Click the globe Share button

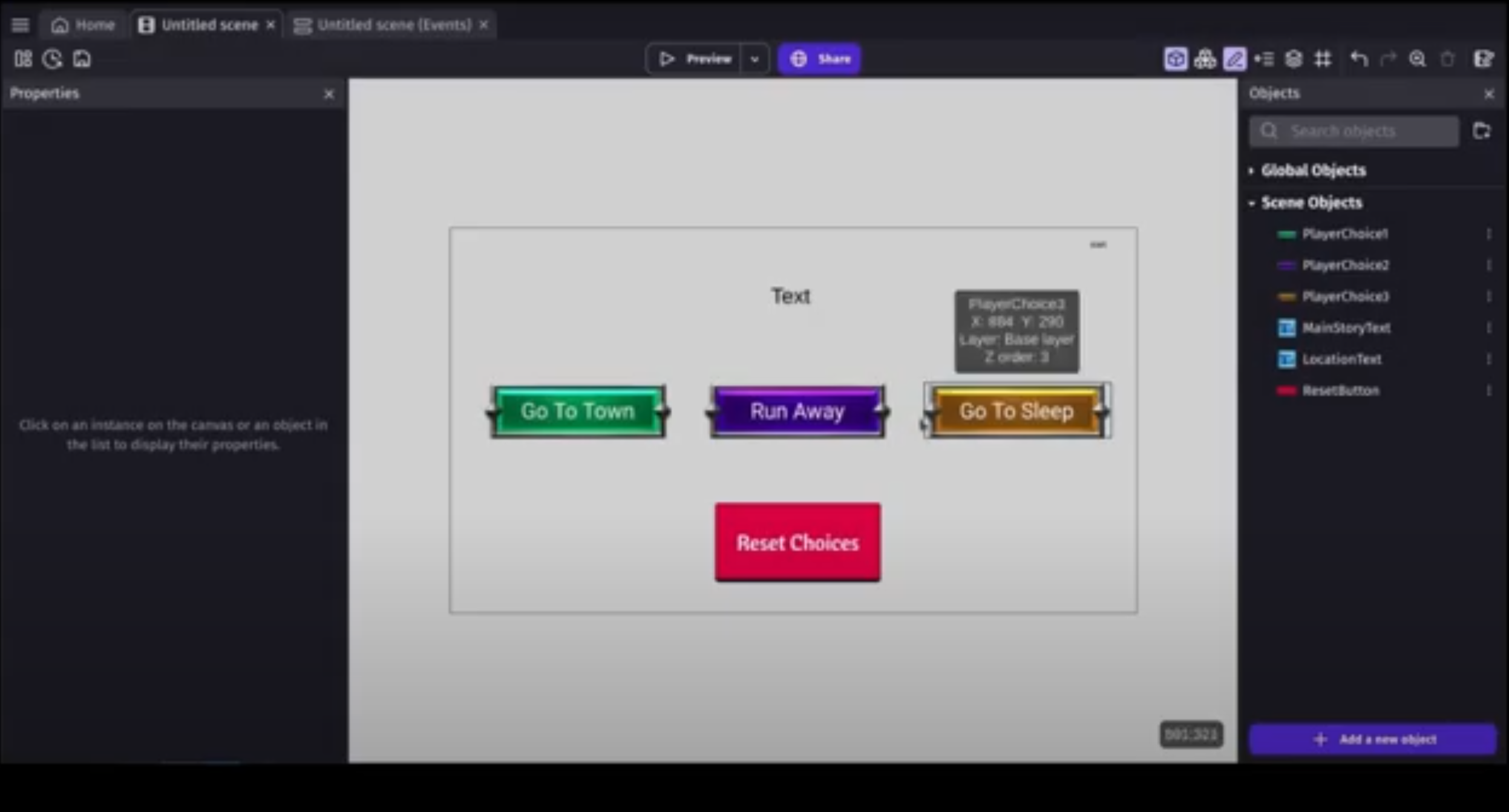pos(819,59)
